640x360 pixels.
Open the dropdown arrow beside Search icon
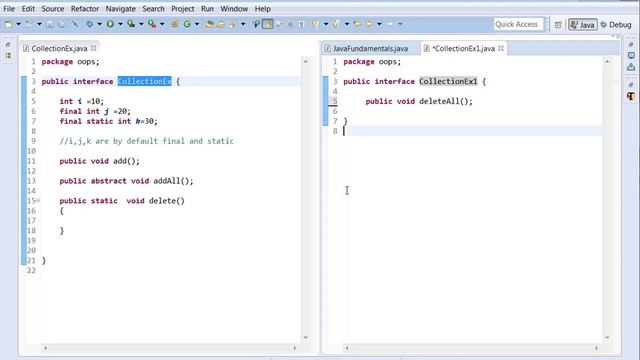(243, 24)
